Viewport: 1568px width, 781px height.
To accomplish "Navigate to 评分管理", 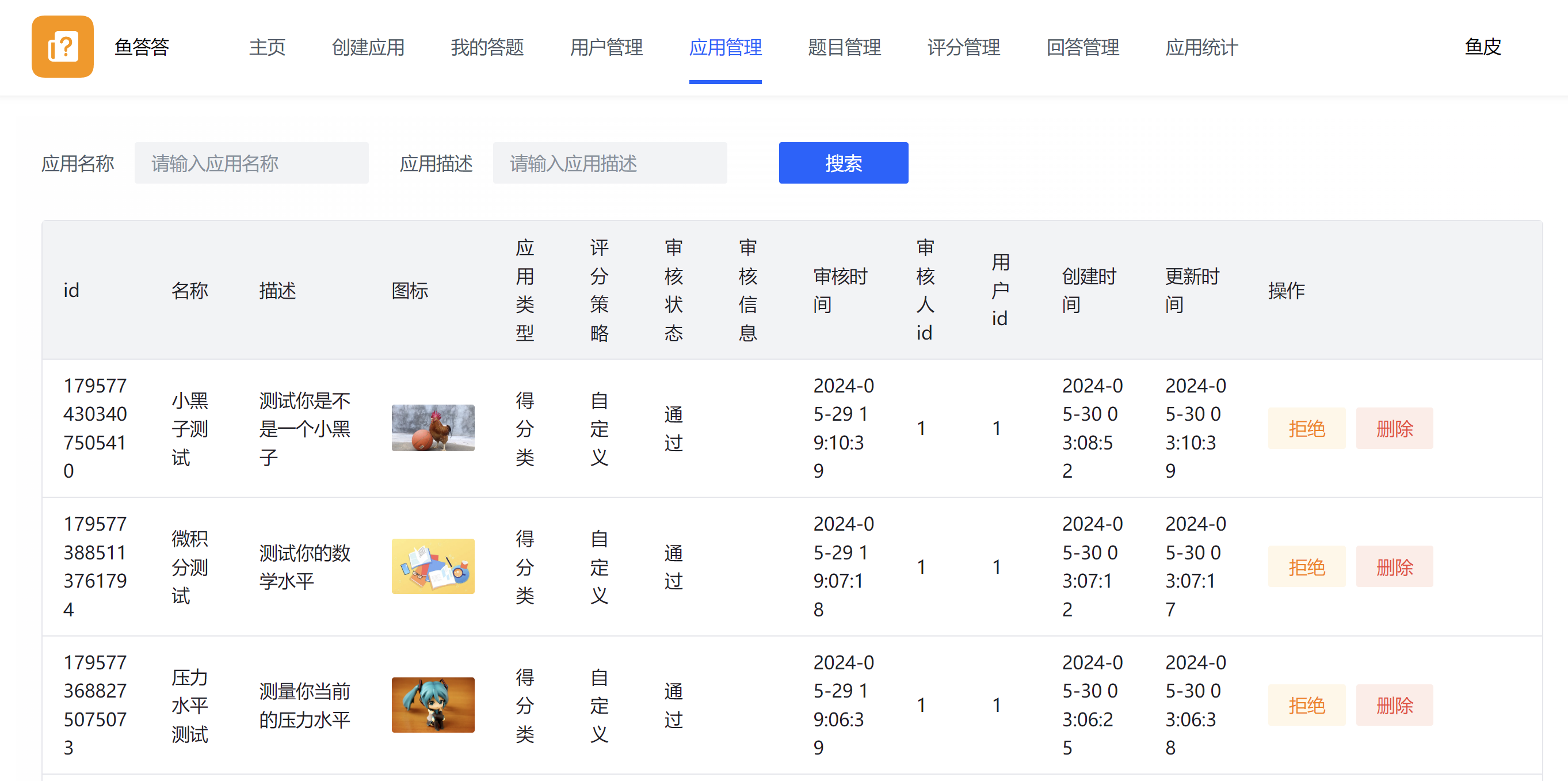I will point(963,47).
